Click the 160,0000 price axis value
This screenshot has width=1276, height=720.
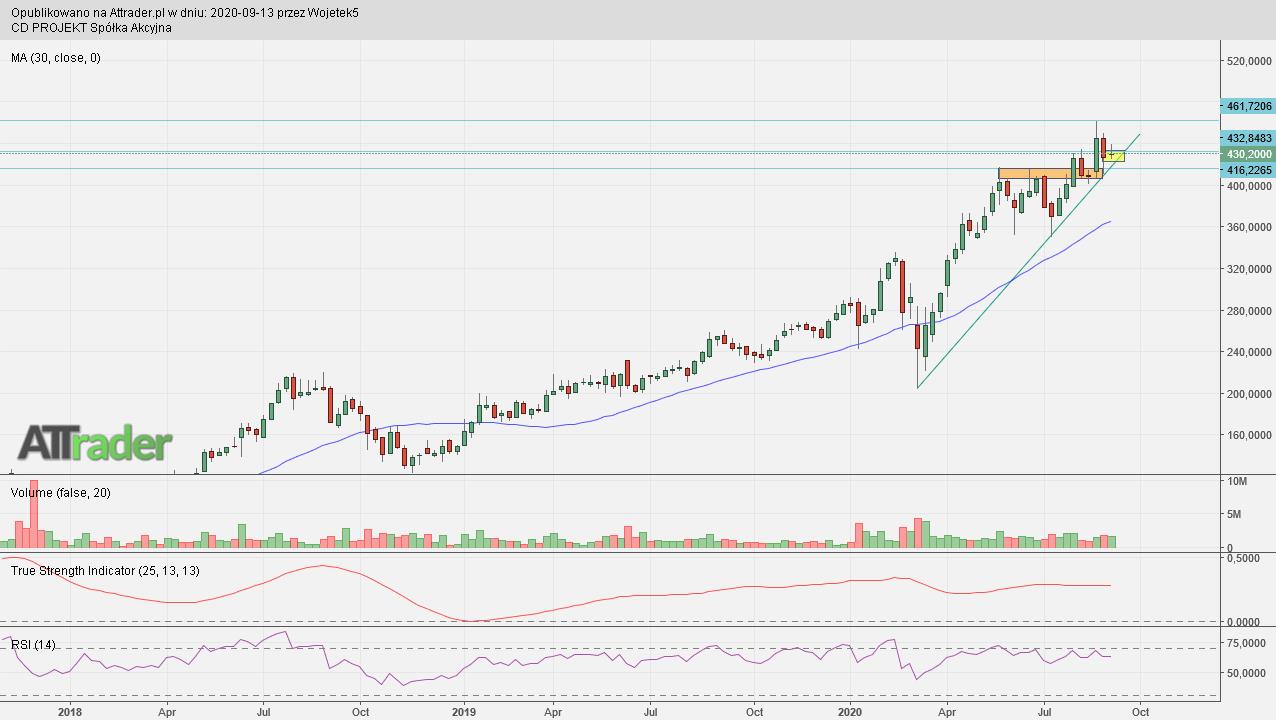click(x=1249, y=435)
